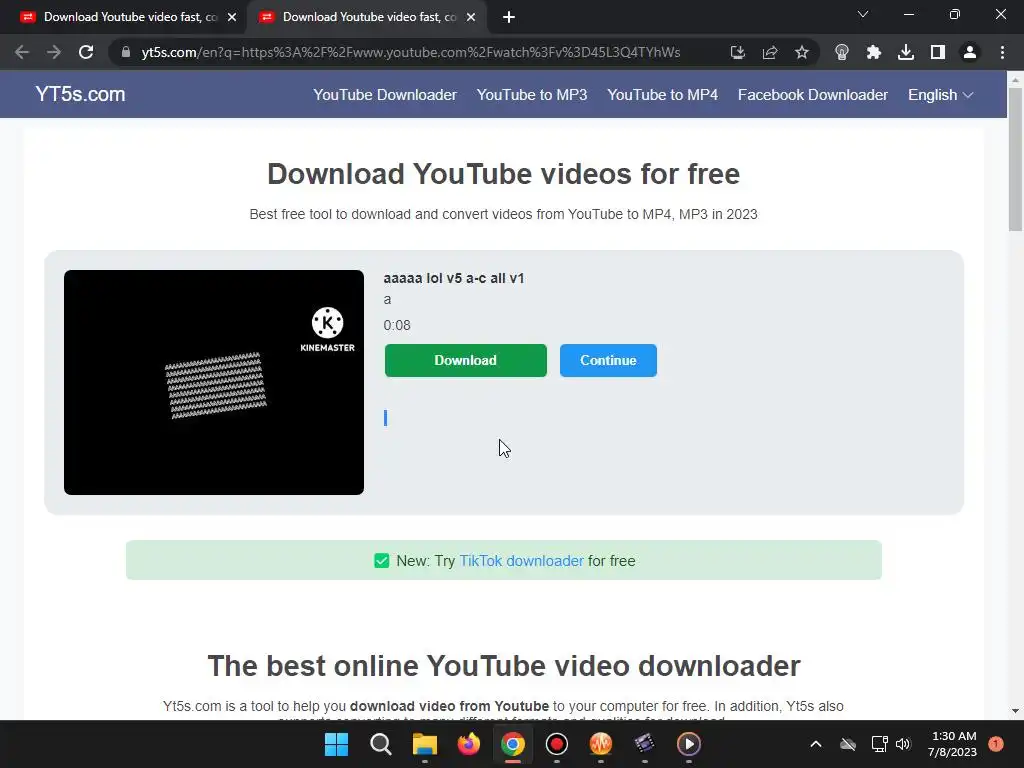Toggle the browser side panel

coord(937,52)
